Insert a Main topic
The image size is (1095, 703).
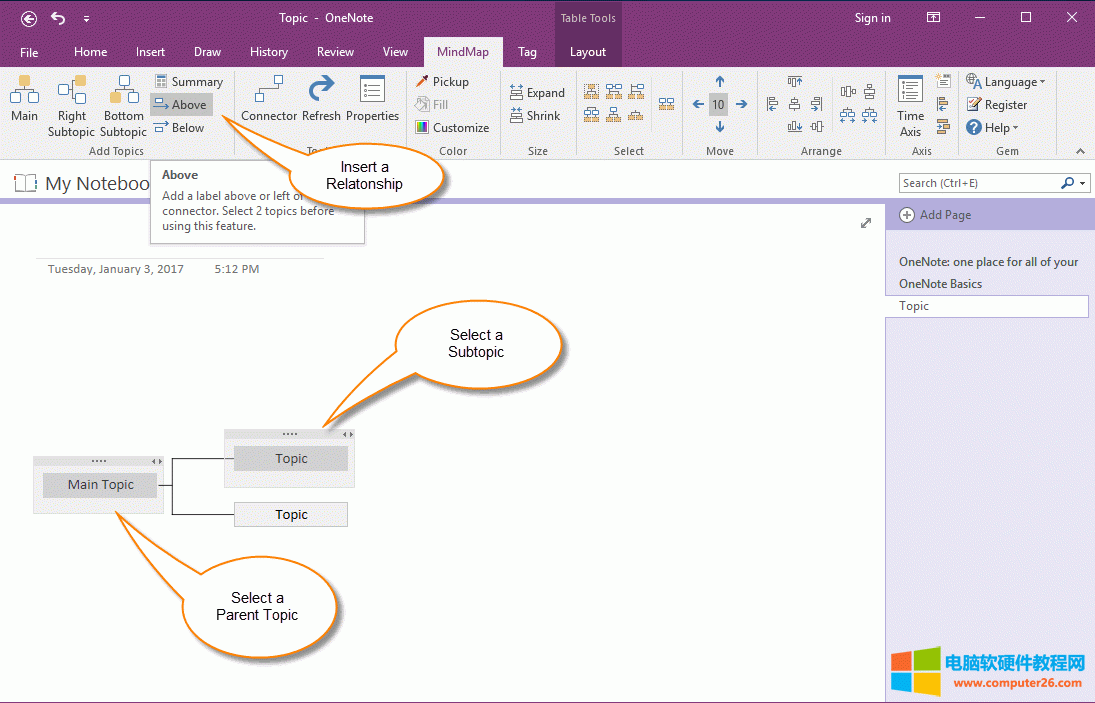24,101
